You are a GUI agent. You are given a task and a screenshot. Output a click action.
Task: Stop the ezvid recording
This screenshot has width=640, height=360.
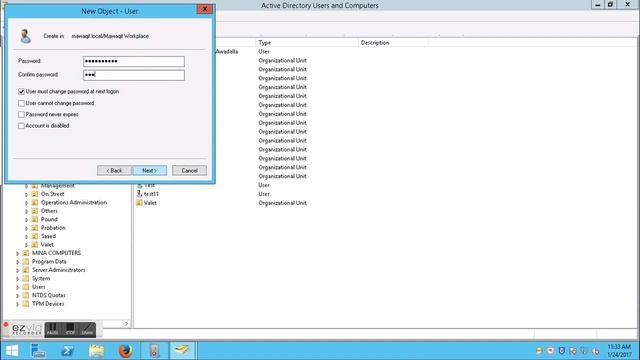[70, 330]
